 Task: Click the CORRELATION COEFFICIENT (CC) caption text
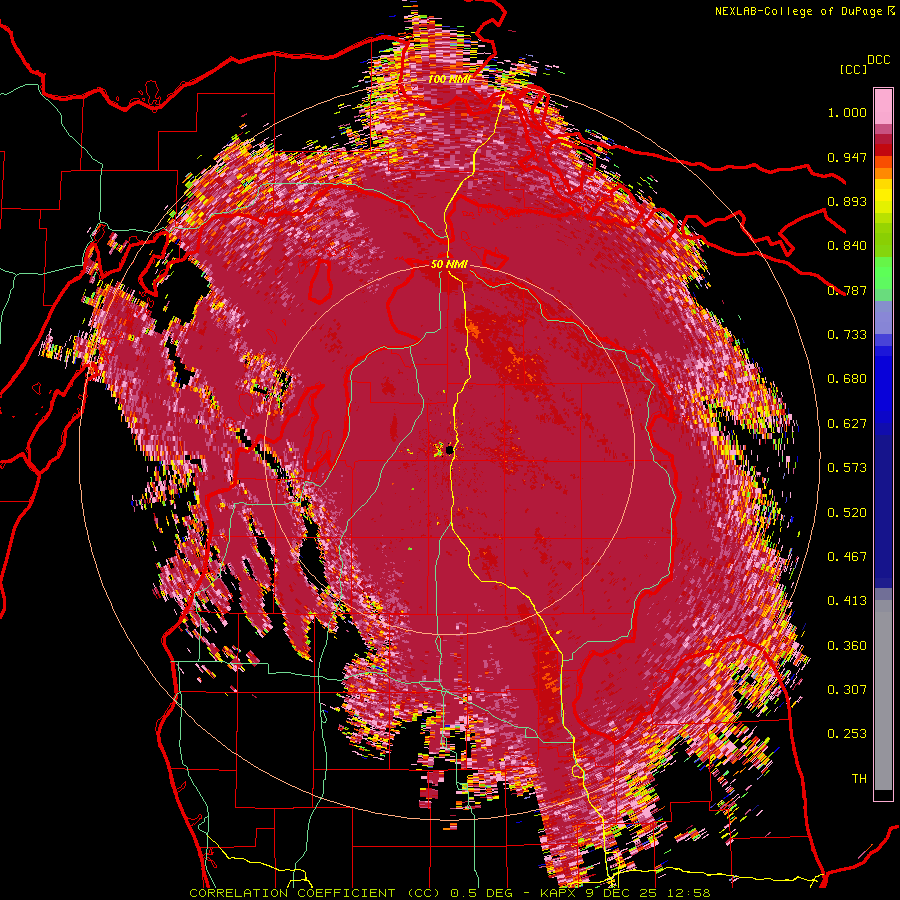coord(314,893)
